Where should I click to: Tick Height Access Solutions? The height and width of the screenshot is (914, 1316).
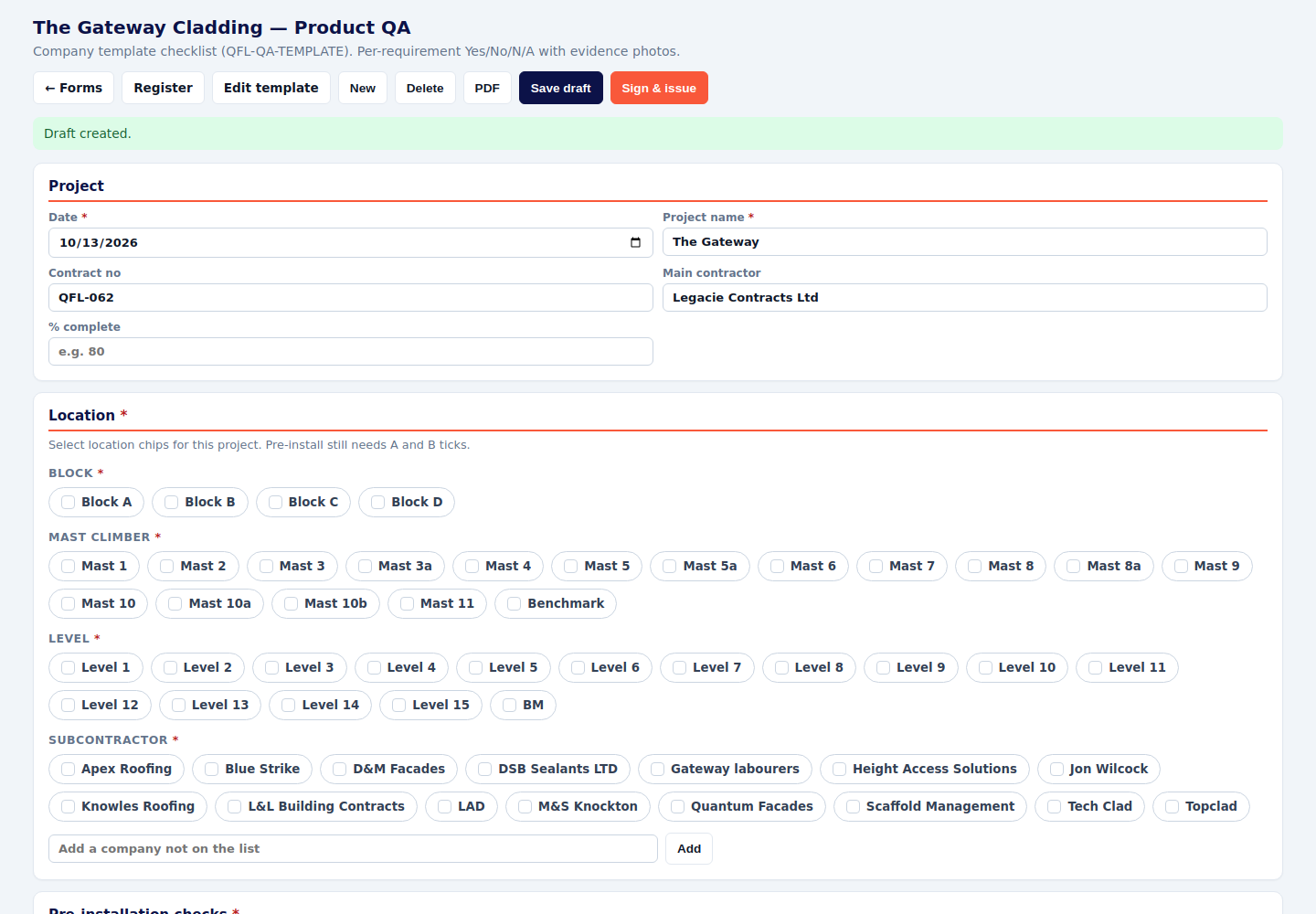click(925, 769)
